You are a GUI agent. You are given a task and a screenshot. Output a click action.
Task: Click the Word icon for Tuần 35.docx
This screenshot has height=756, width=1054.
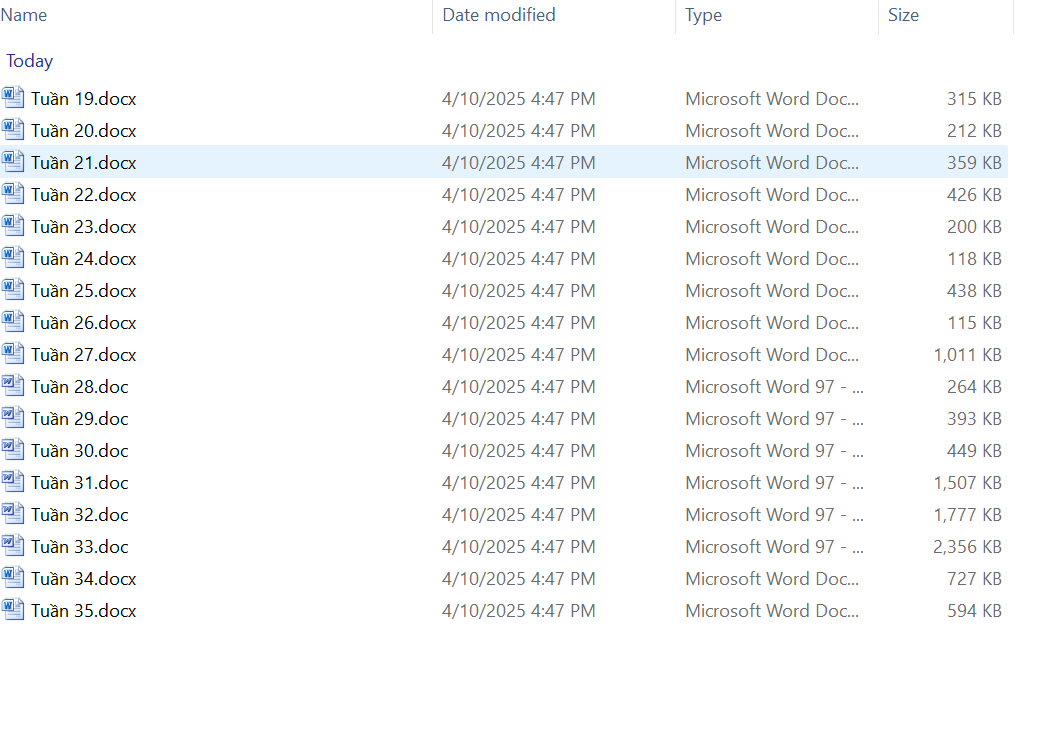(13, 610)
